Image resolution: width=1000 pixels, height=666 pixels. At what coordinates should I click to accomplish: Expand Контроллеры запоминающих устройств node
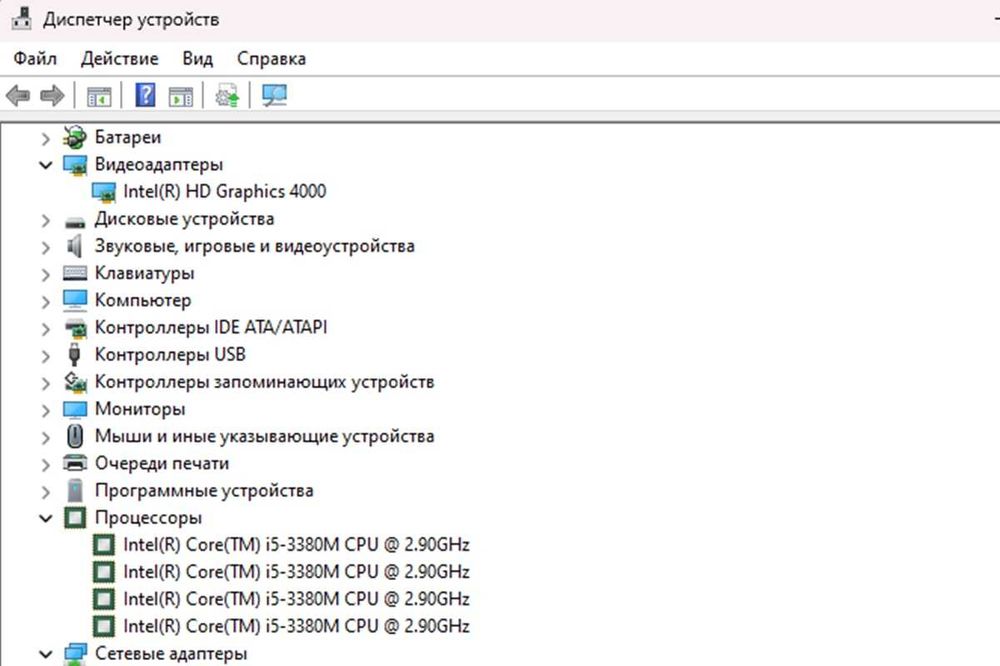(x=45, y=383)
